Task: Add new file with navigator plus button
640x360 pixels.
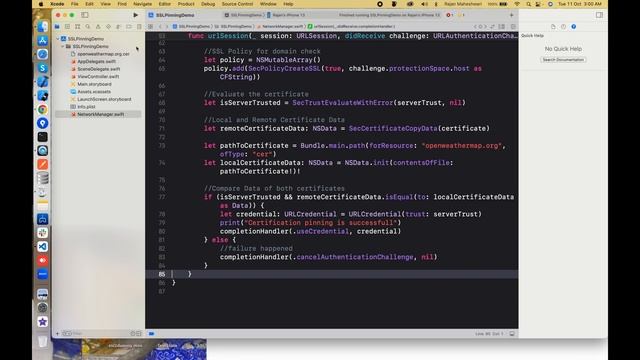Action: coord(58,333)
